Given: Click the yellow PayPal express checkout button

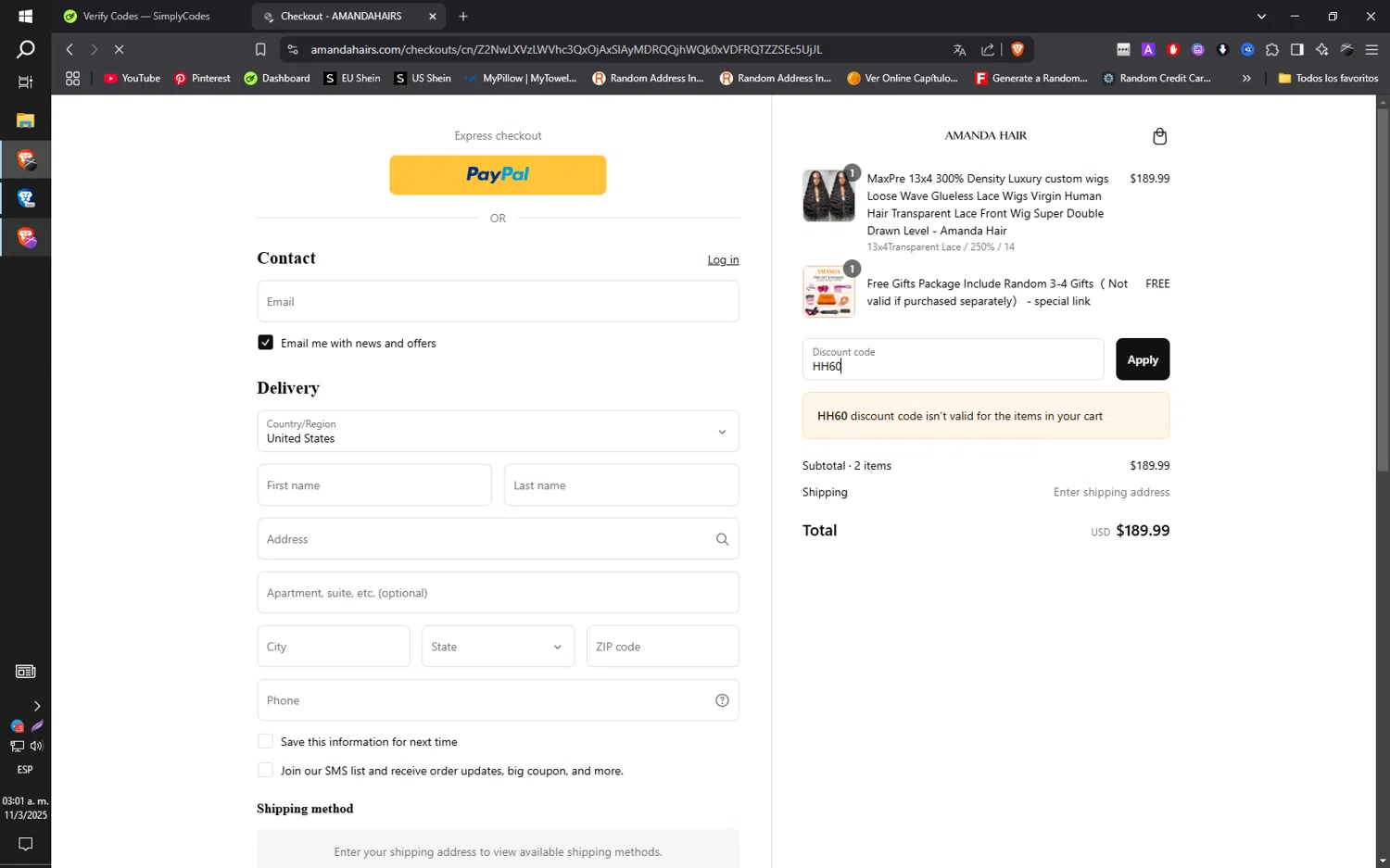Looking at the screenshot, I should [x=498, y=175].
